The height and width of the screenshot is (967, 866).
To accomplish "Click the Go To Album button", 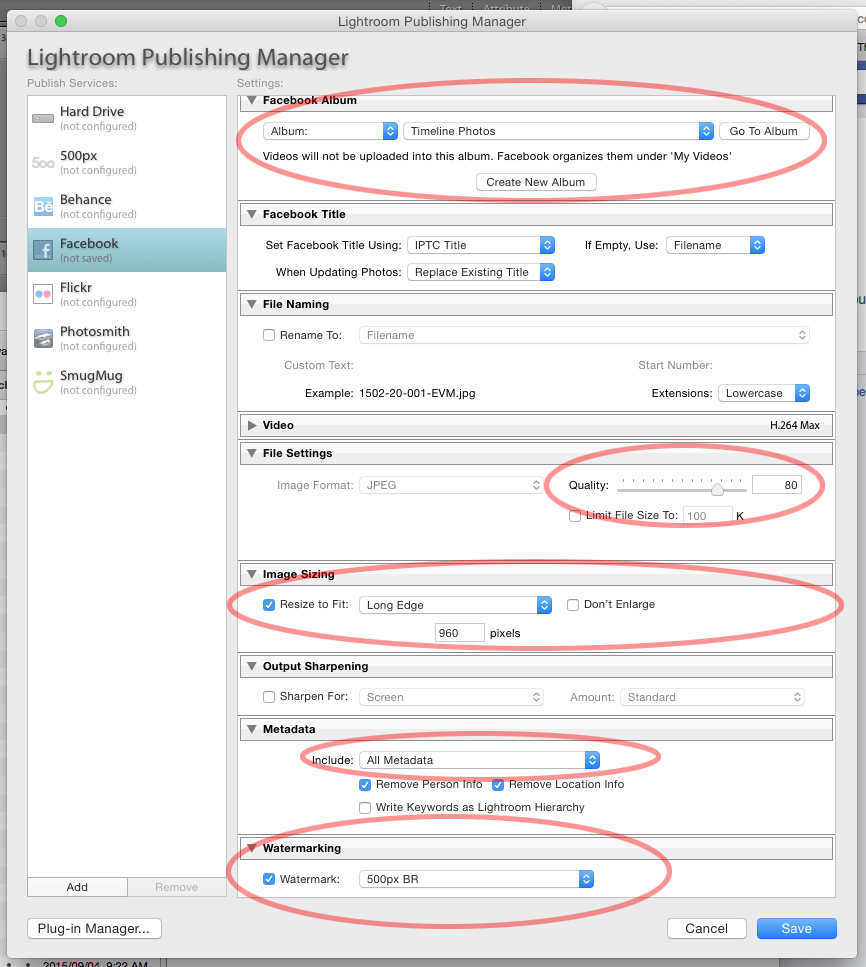I will pyautogui.click(x=764, y=131).
